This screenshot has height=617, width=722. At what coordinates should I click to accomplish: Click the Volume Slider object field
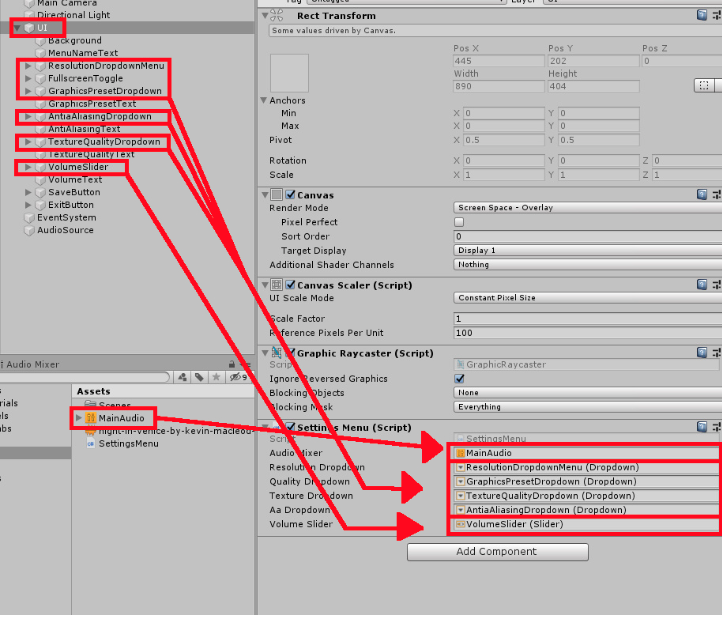coord(585,524)
